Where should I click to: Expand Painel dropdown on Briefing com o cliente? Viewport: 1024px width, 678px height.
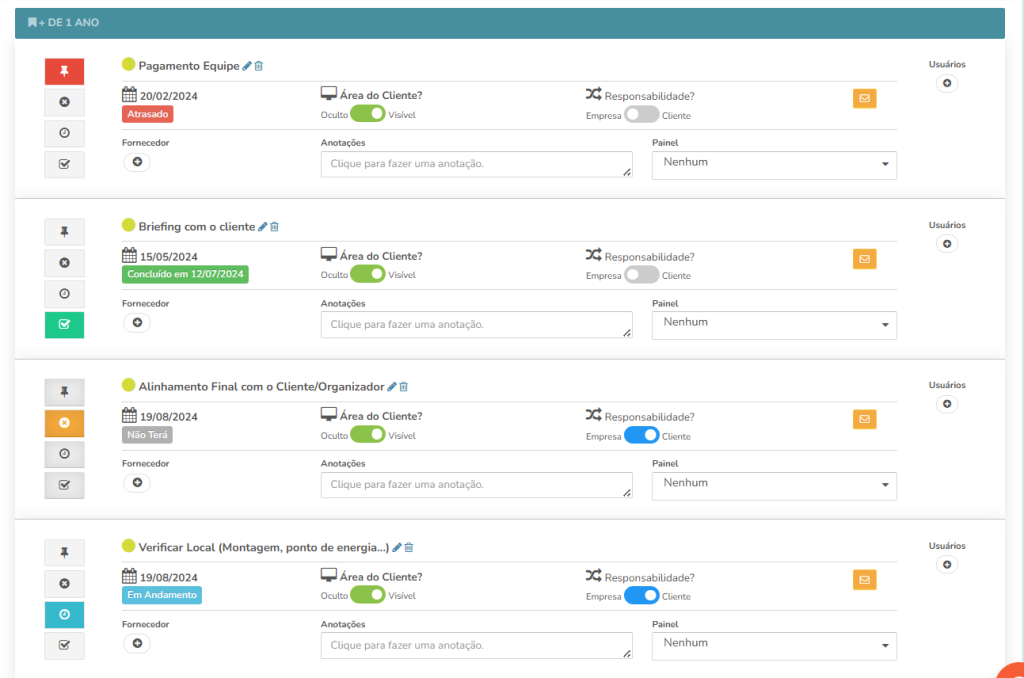pyautogui.click(x=773, y=324)
